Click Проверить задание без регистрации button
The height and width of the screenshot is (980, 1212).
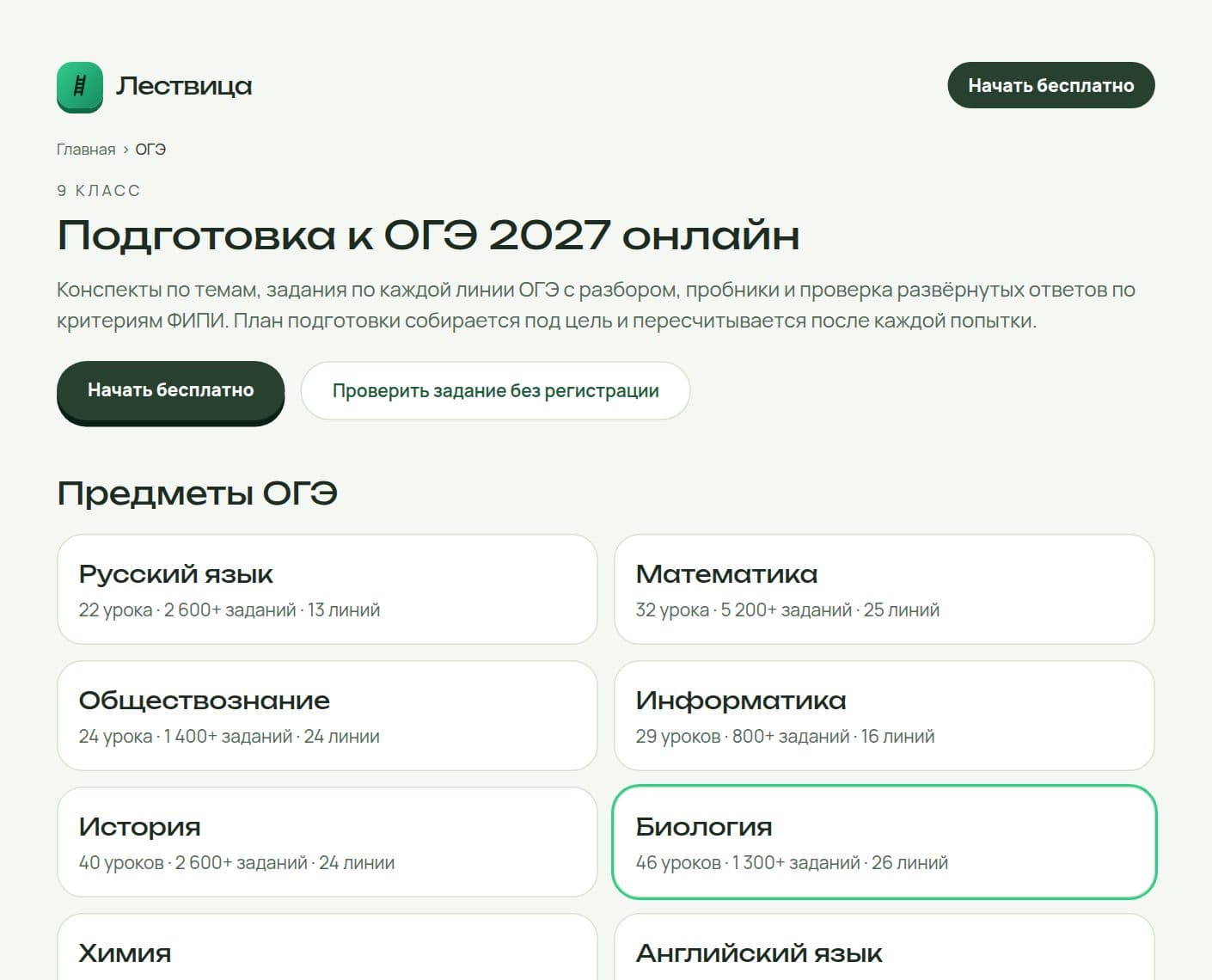pyautogui.click(x=495, y=391)
